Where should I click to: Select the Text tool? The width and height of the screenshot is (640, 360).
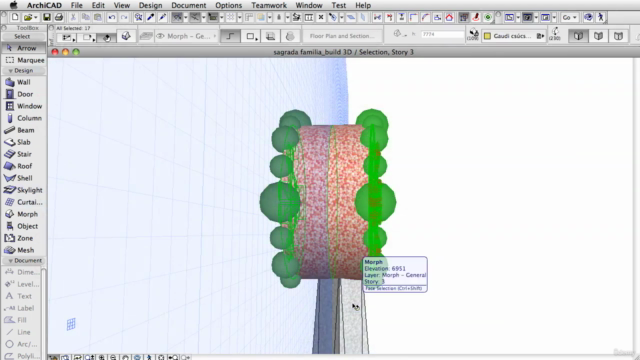click(x=21, y=296)
